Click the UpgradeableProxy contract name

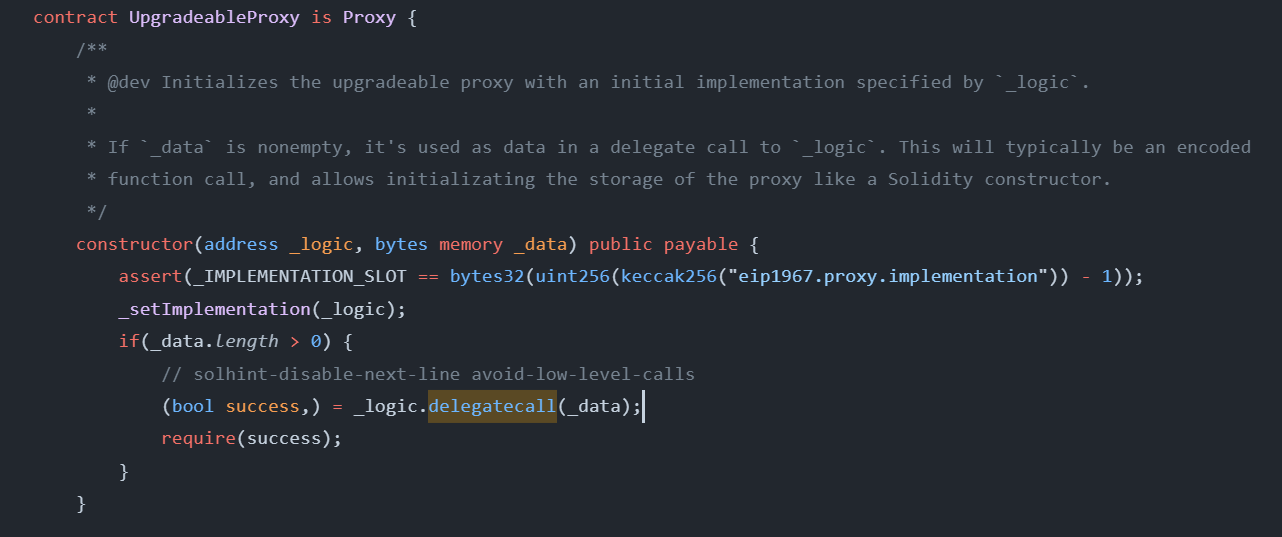[x=214, y=18]
